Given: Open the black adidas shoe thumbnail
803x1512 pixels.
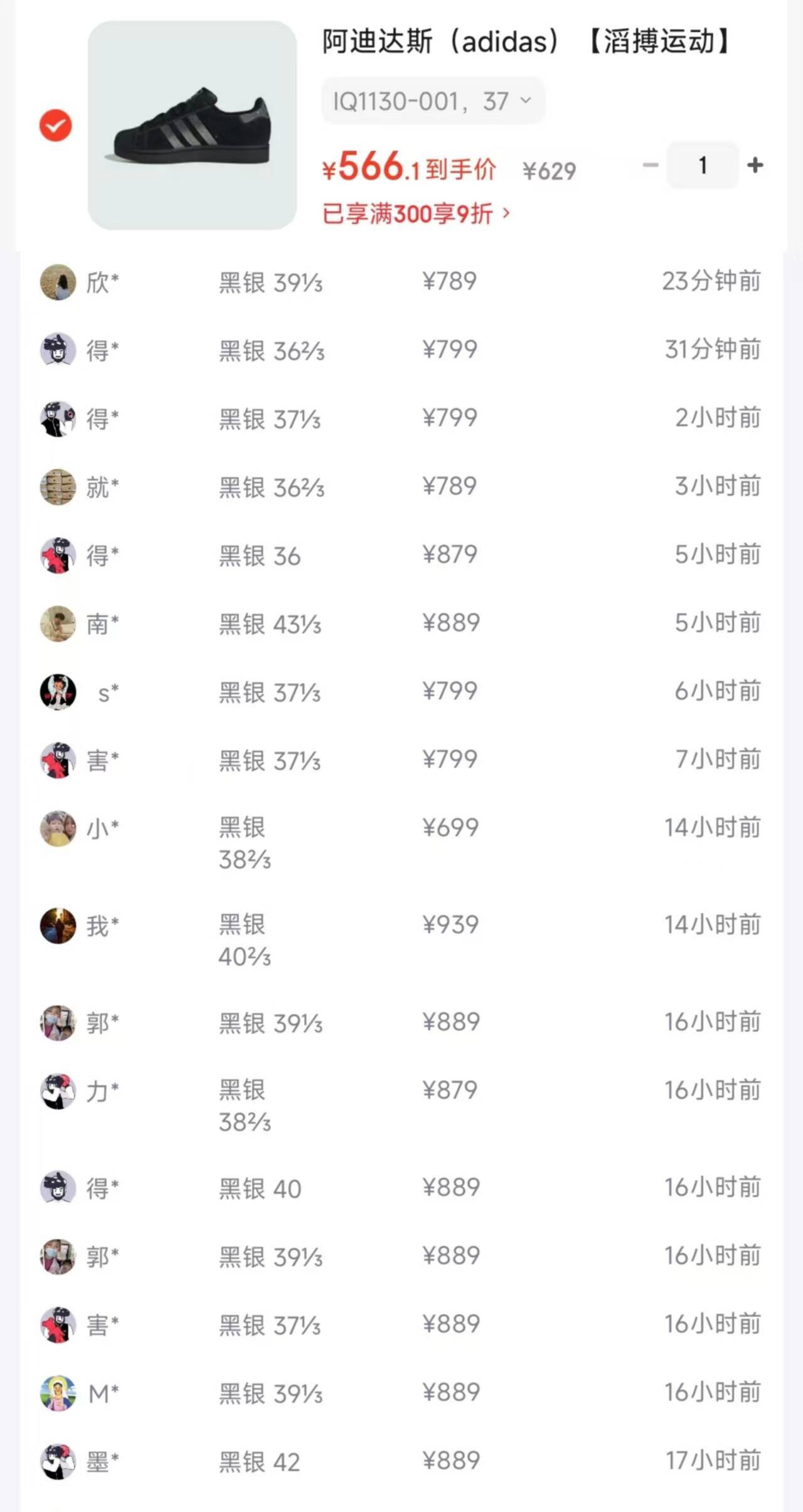Looking at the screenshot, I should (x=192, y=125).
